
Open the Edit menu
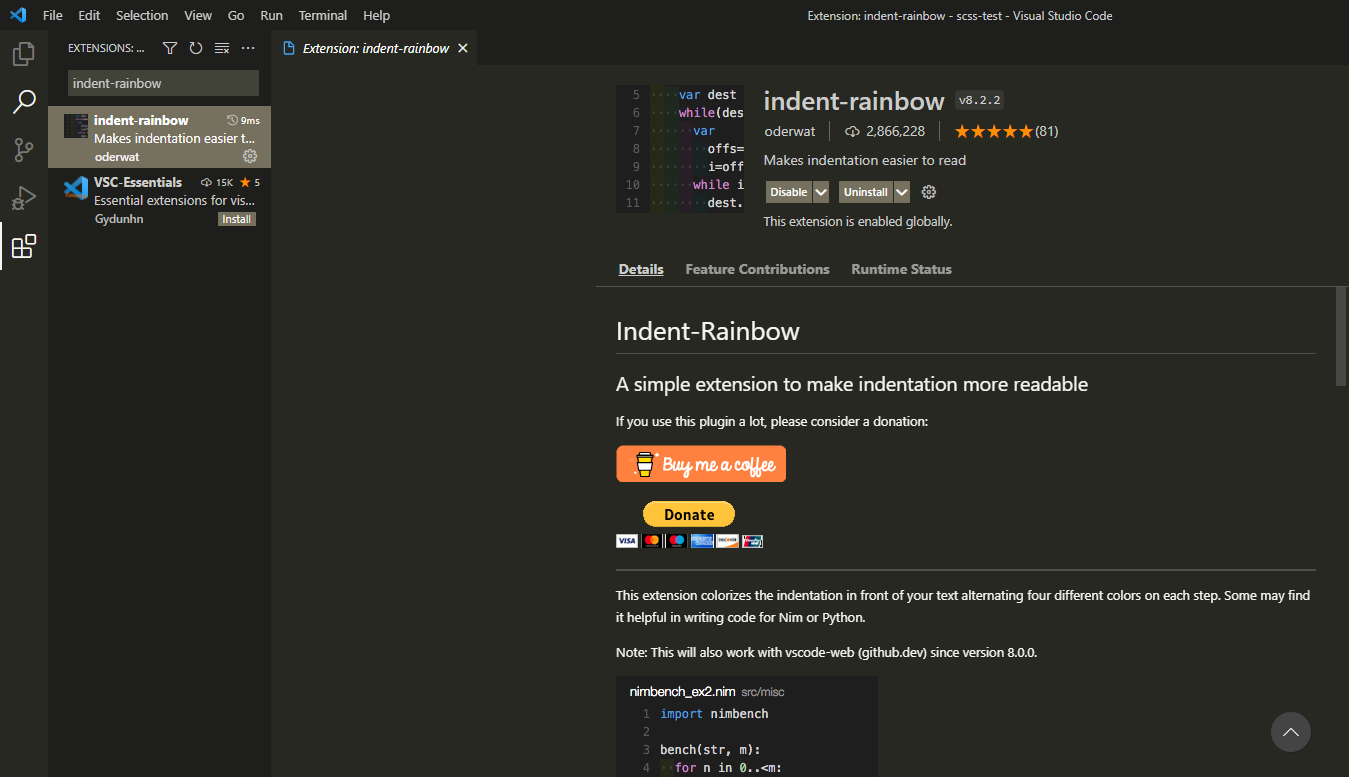pos(89,15)
